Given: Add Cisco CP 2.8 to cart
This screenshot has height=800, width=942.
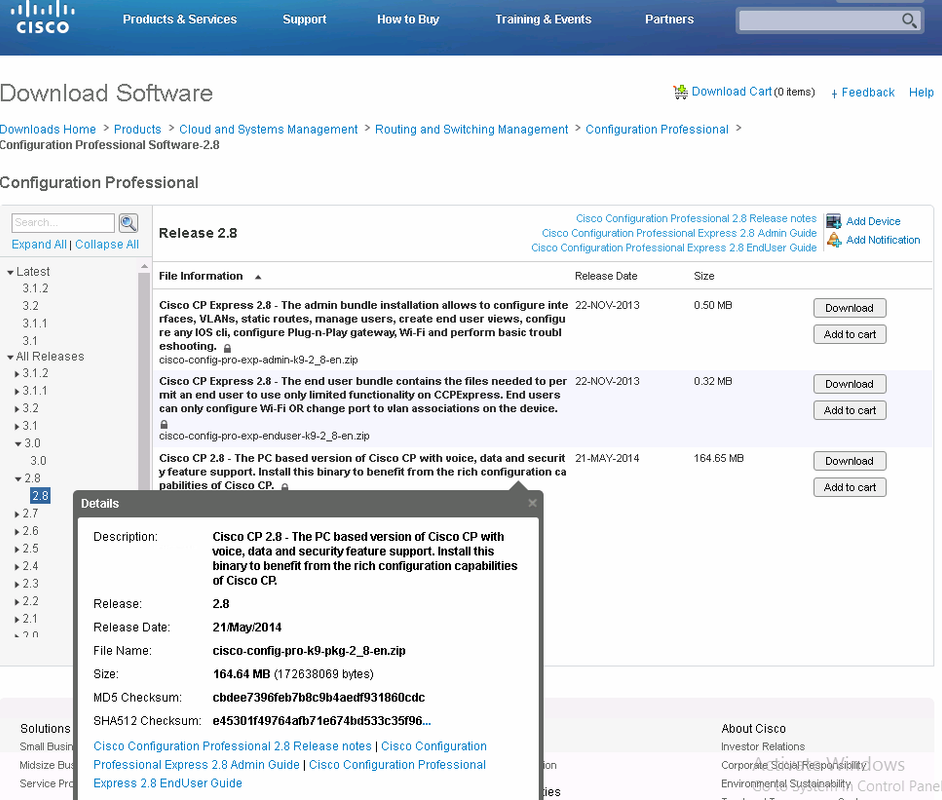Looking at the screenshot, I should (x=849, y=488).
